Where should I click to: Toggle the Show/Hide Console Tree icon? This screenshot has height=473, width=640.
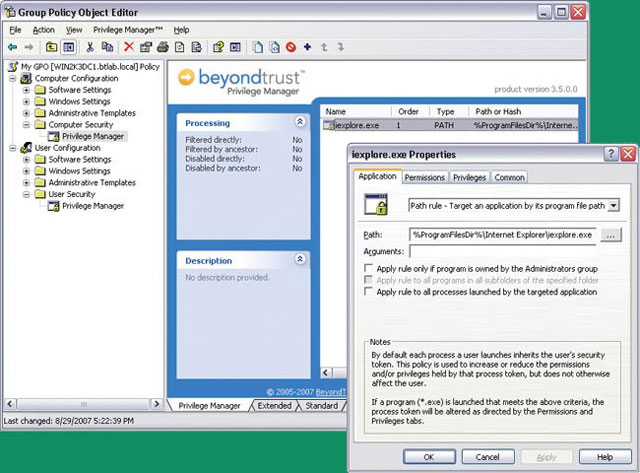69,47
